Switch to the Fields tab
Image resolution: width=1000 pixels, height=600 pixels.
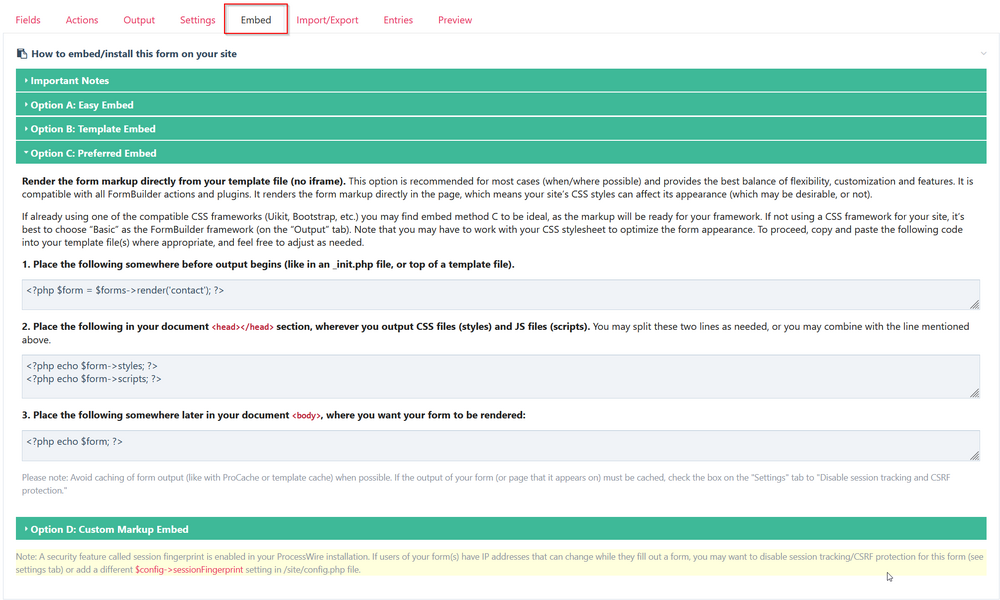tap(28, 19)
